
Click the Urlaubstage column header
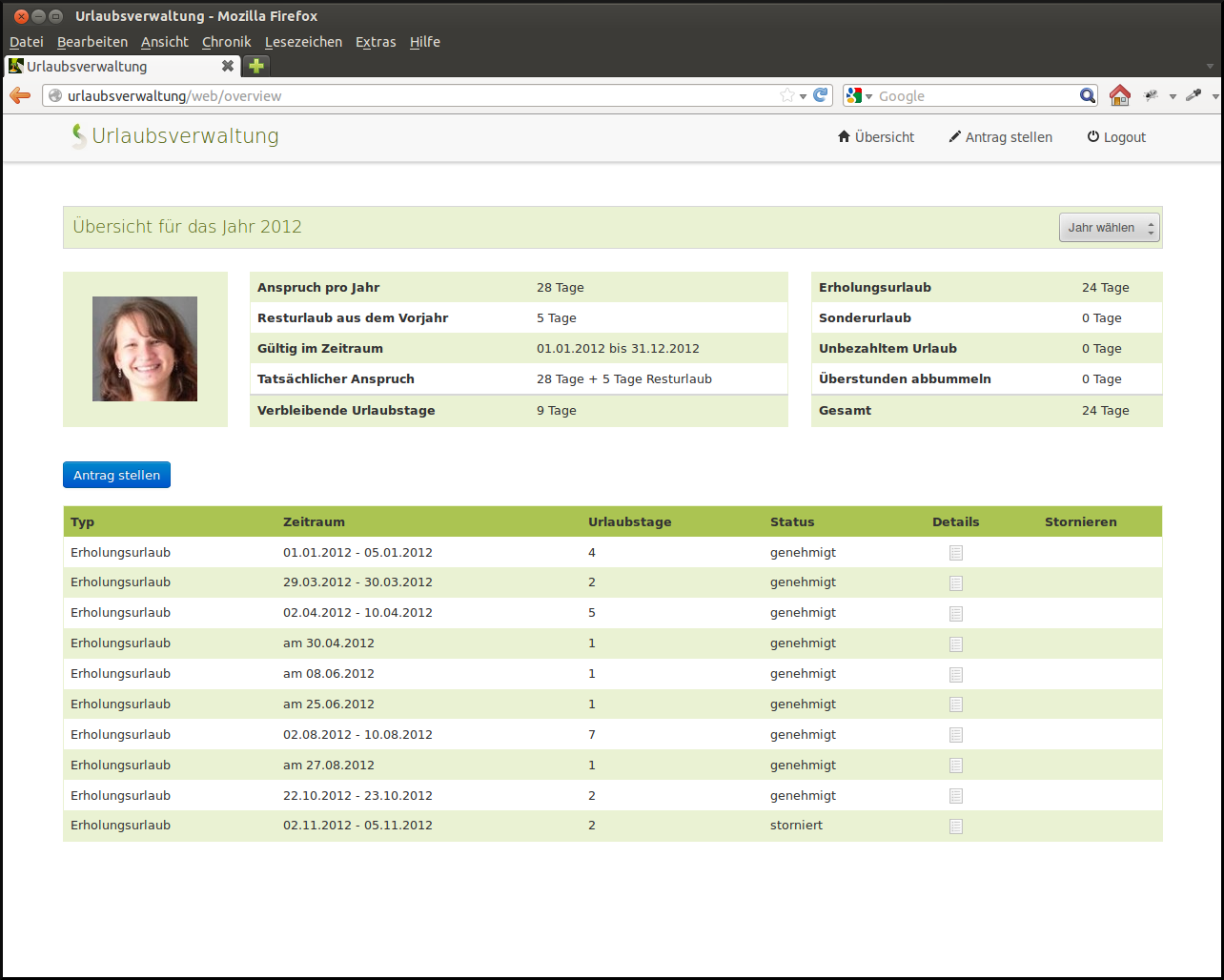tap(630, 521)
